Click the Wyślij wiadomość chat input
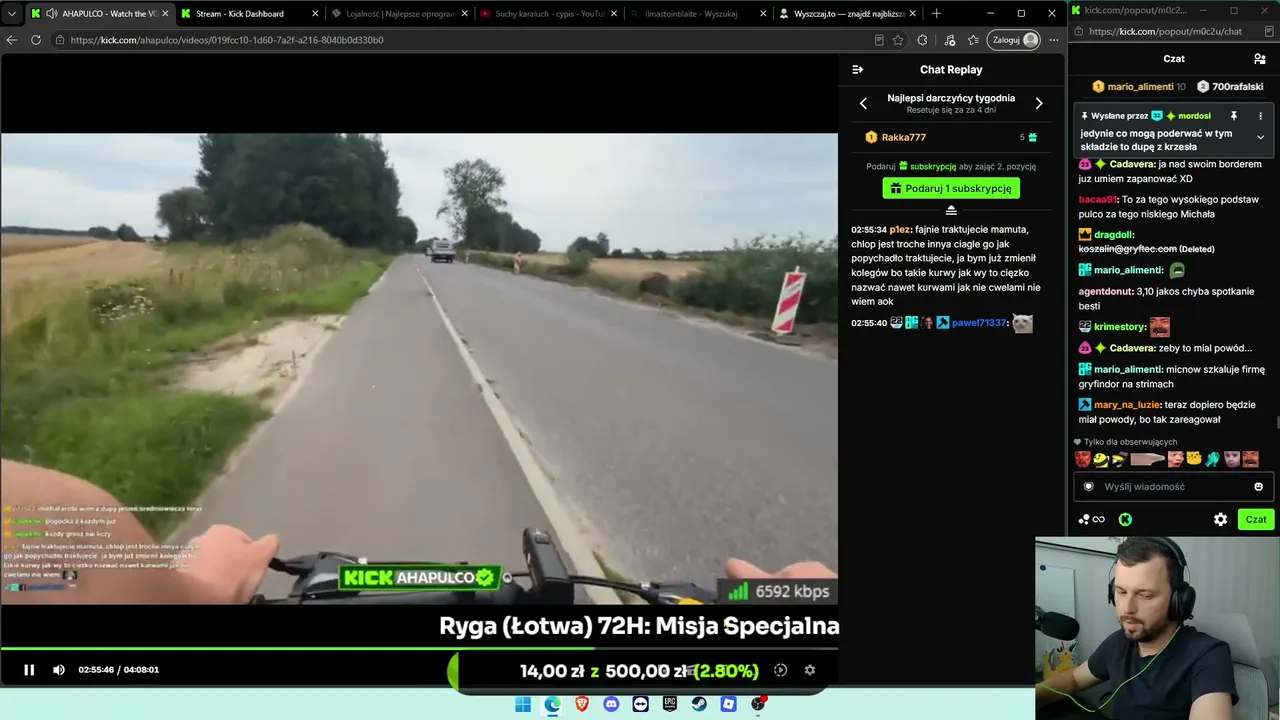 tap(1174, 487)
